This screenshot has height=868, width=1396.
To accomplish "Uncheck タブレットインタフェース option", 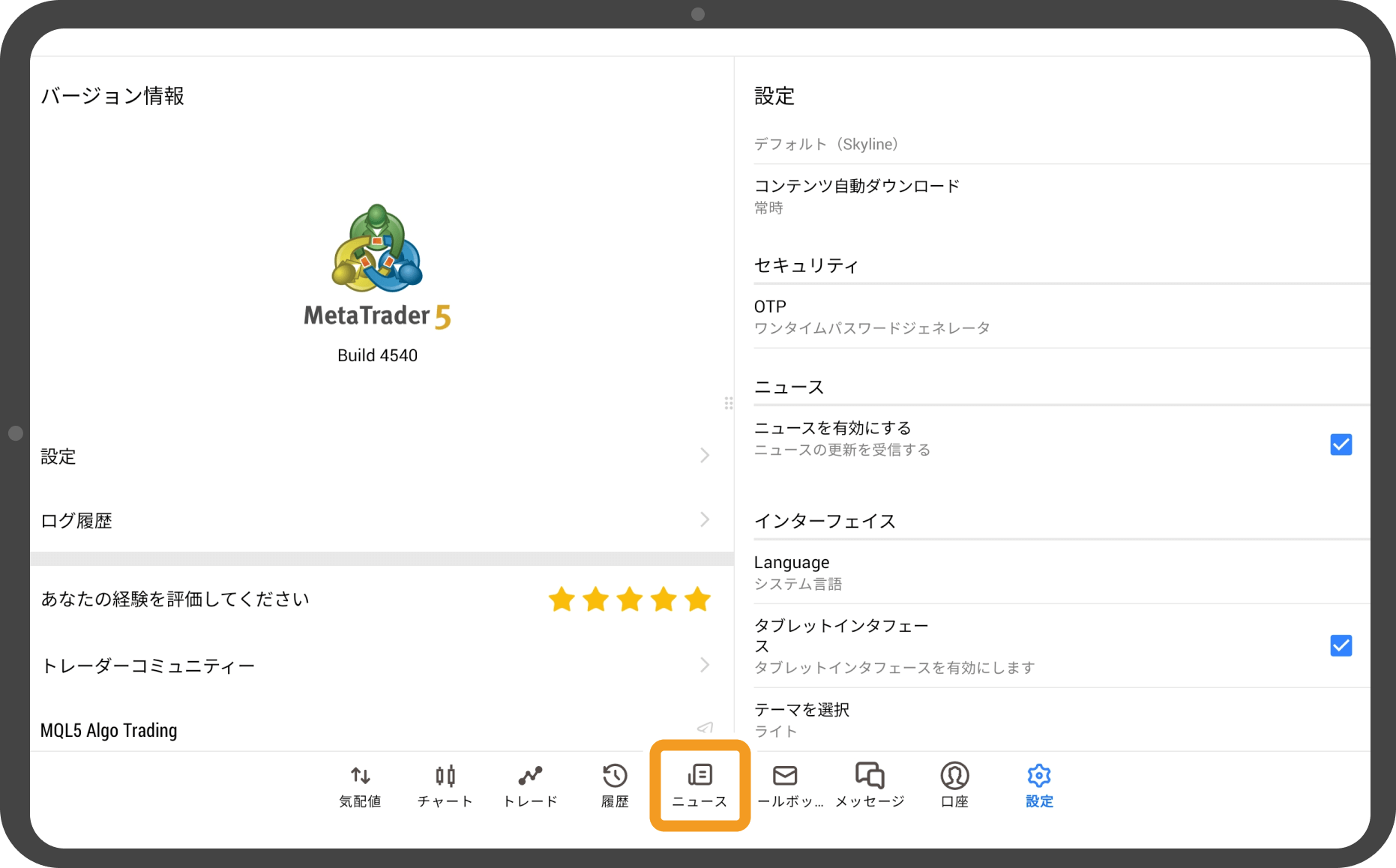I will (x=1341, y=645).
